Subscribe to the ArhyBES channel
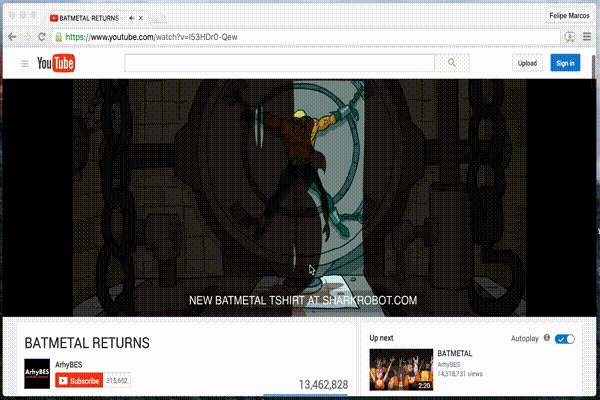Image resolution: width=600 pixels, height=400 pixels. click(x=79, y=380)
